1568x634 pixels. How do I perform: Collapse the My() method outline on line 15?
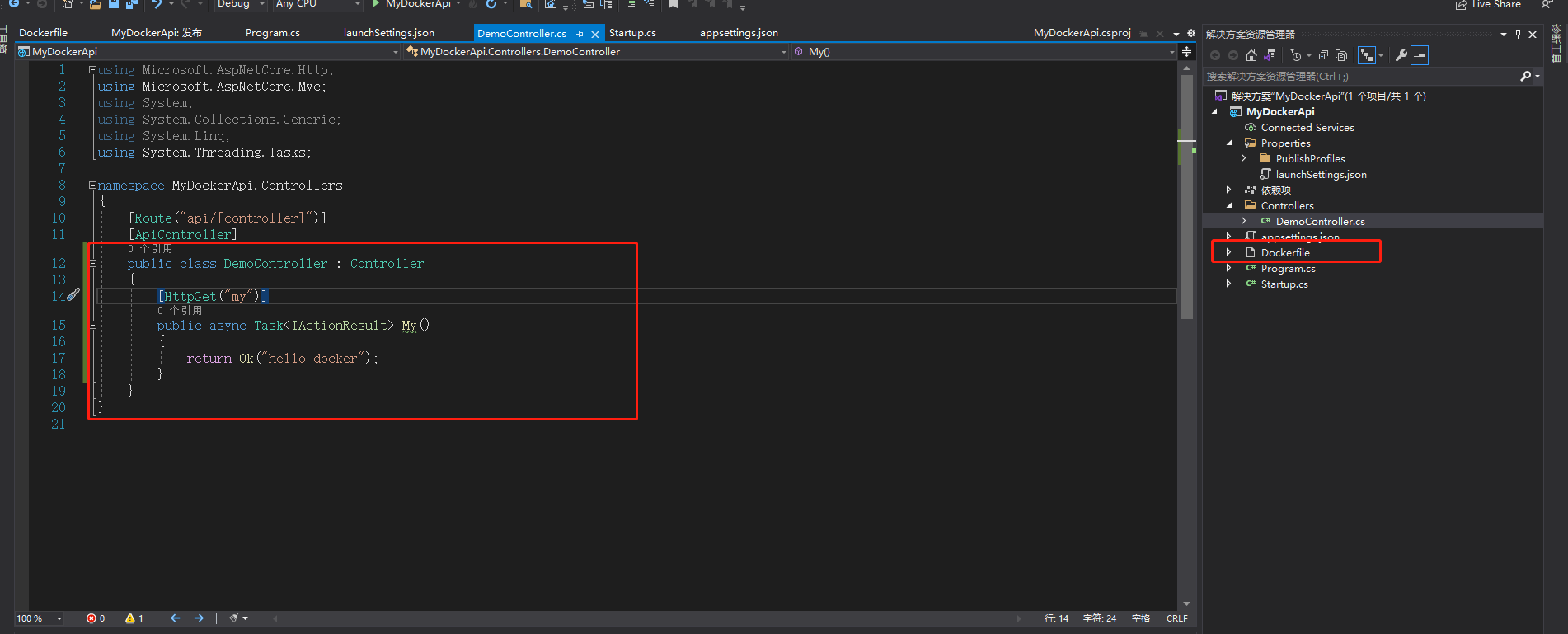[x=92, y=326]
